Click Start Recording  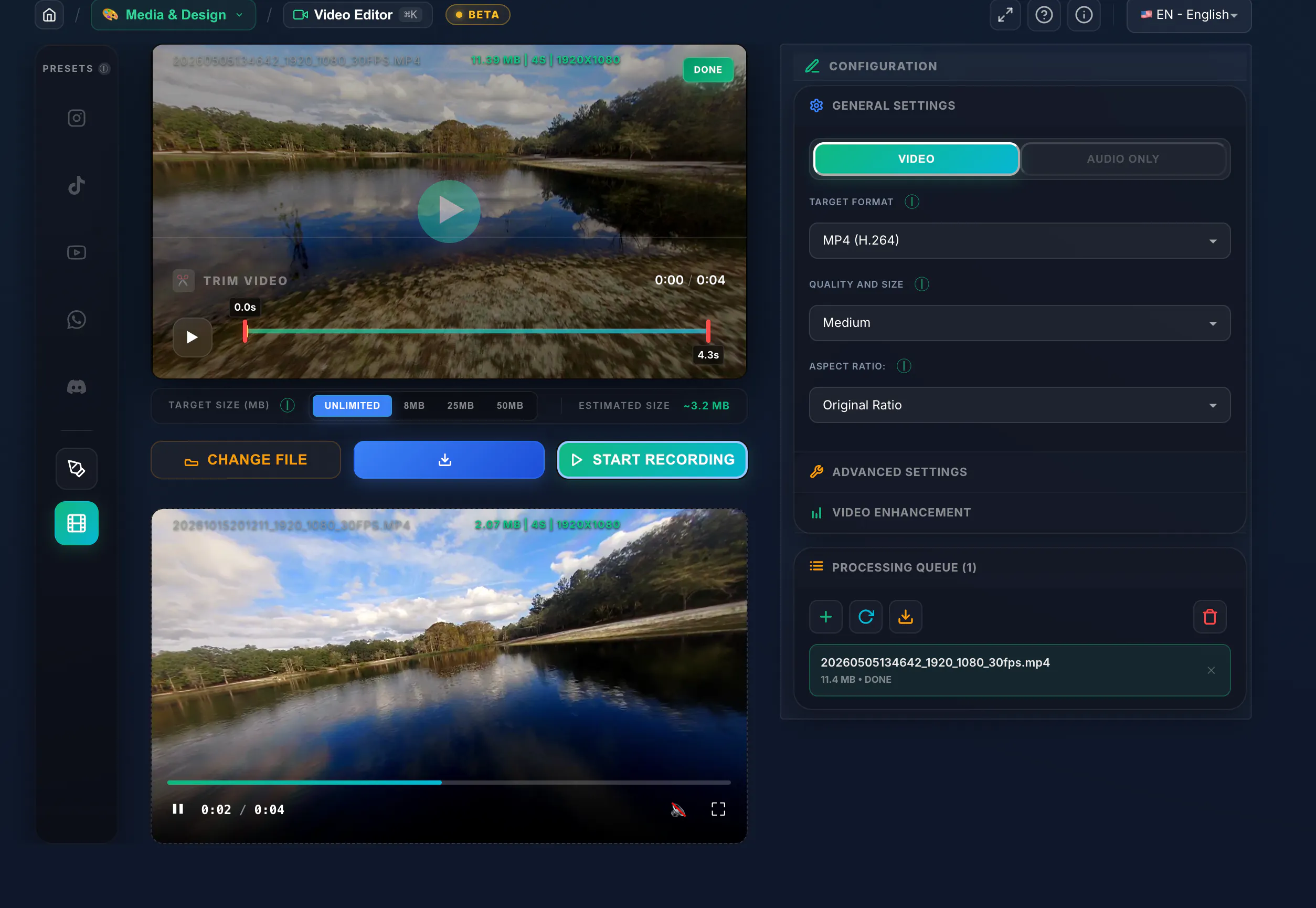point(652,460)
